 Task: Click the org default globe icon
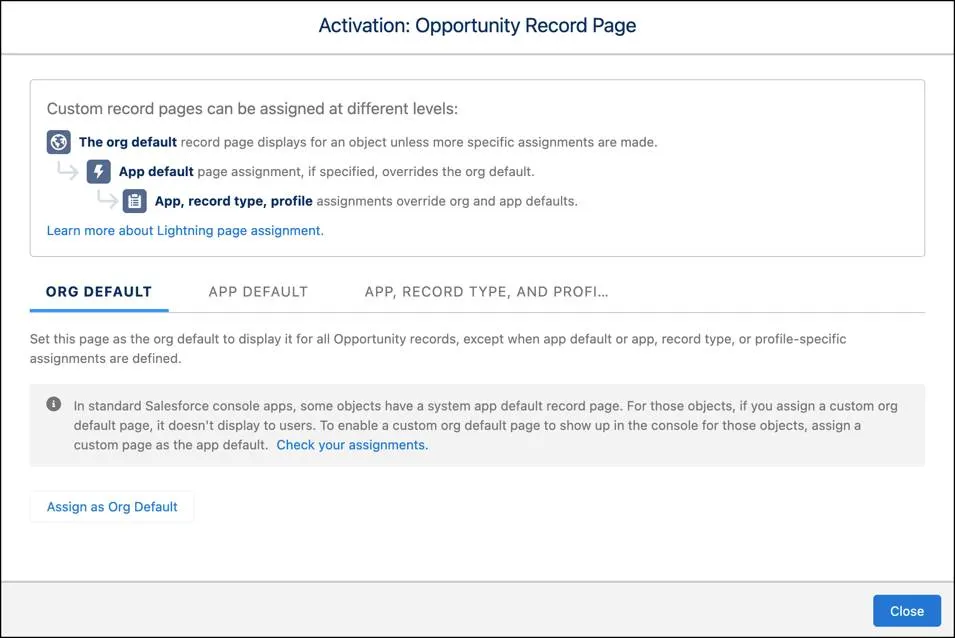pos(59,142)
